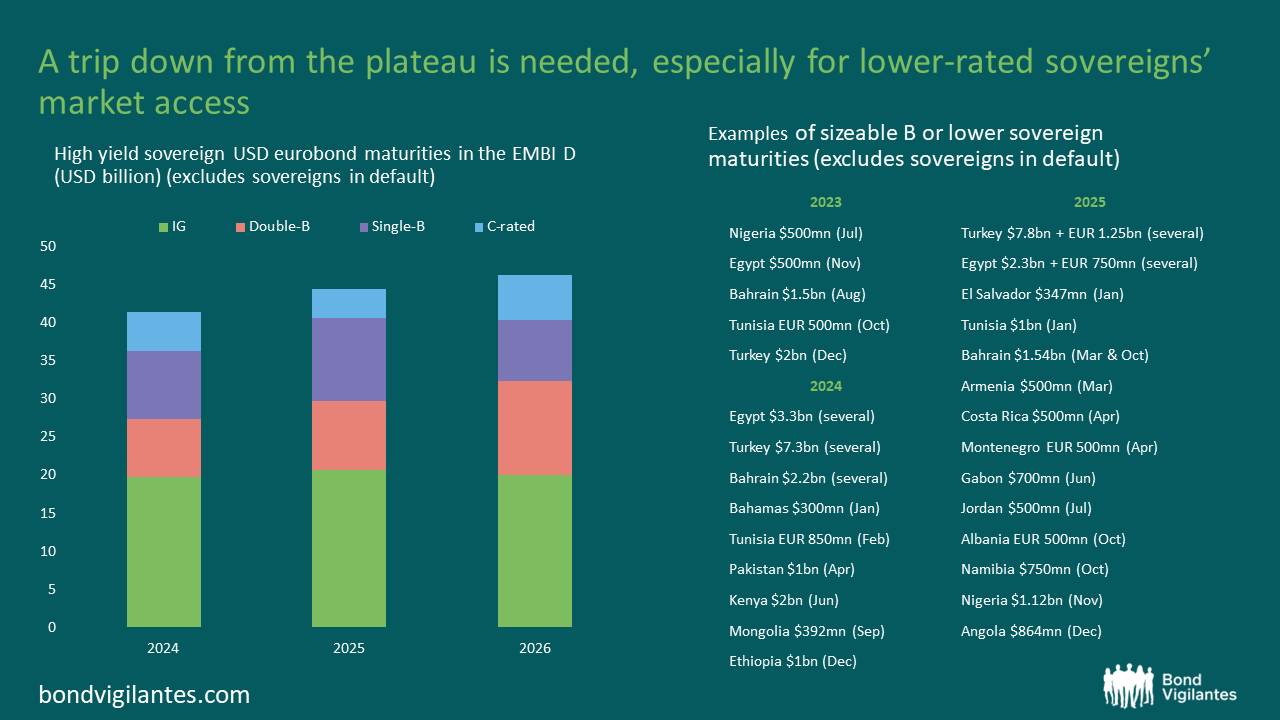This screenshot has width=1280, height=720.
Task: Click the Double-B red legend swatch
Action: point(240,227)
